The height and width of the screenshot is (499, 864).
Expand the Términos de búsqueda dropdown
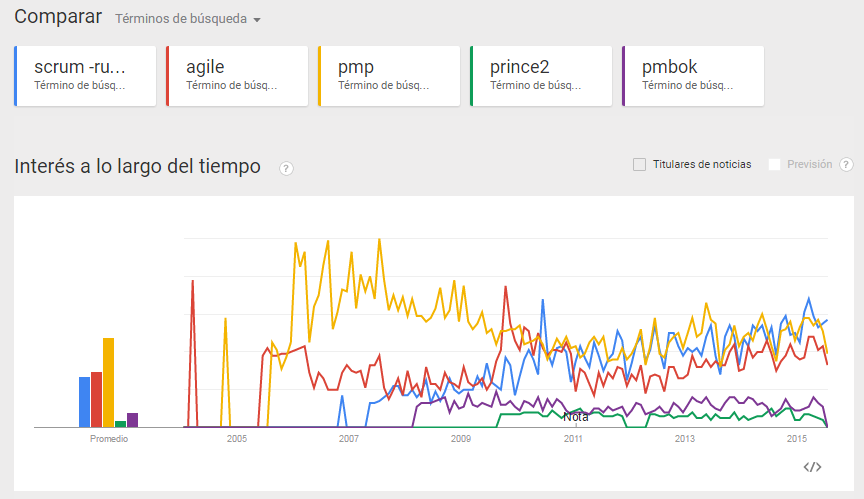pyautogui.click(x=188, y=19)
